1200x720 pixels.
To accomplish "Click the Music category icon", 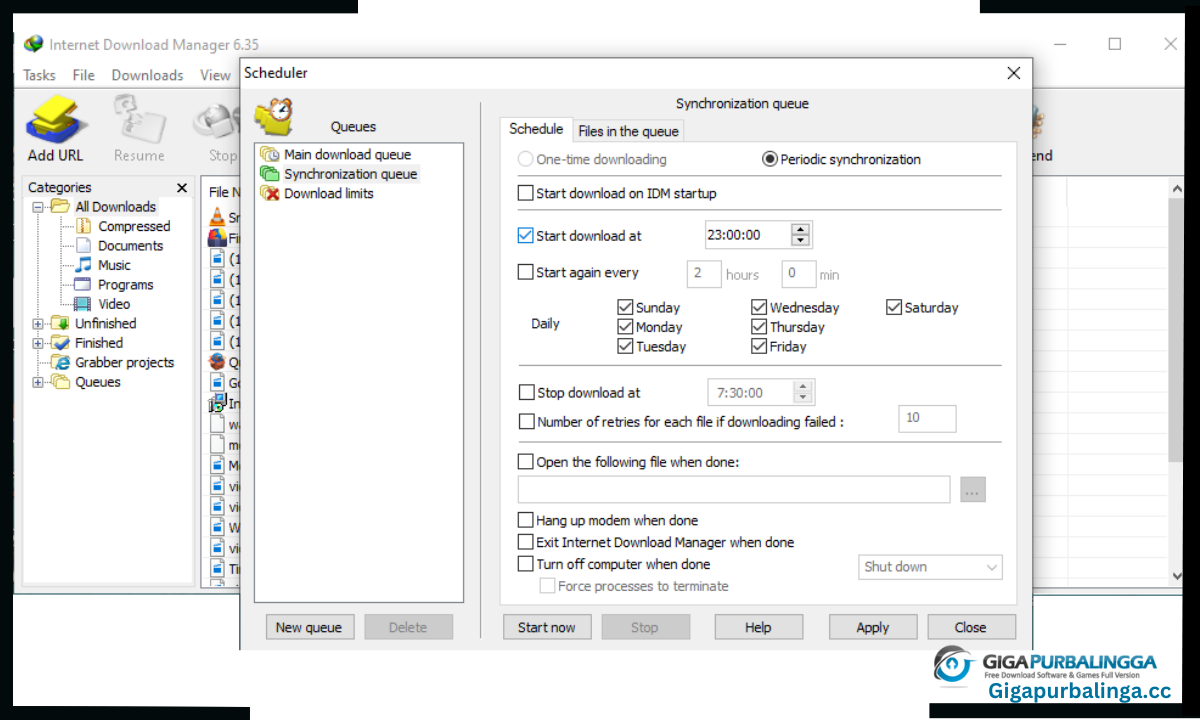I will point(83,265).
